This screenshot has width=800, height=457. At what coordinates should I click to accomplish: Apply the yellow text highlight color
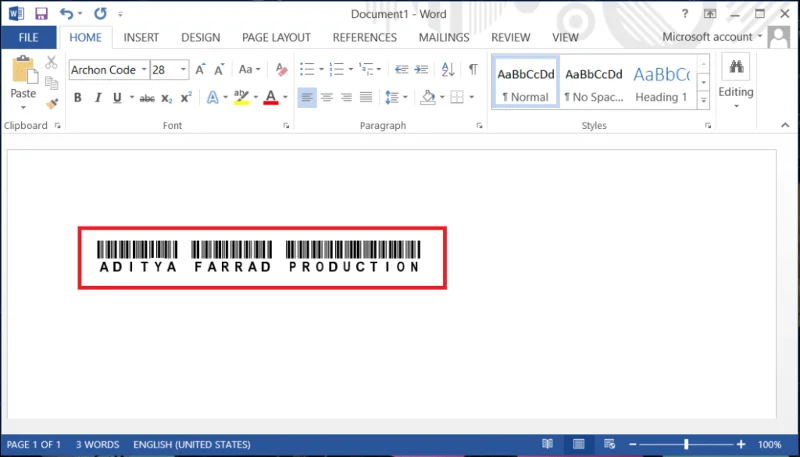click(x=241, y=97)
